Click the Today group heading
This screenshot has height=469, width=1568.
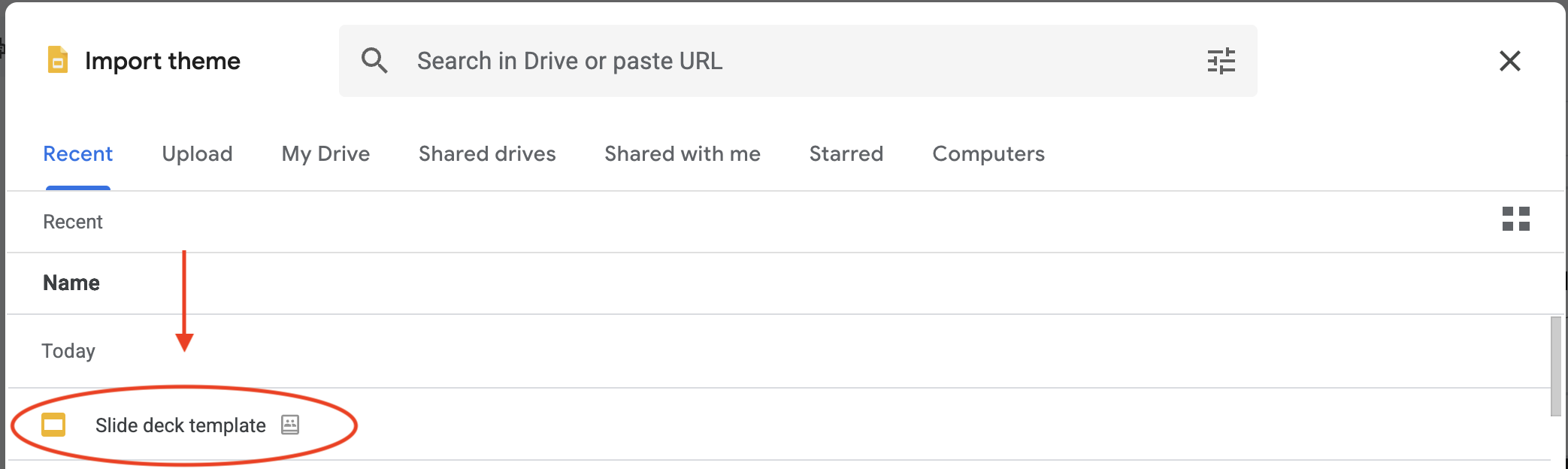pyautogui.click(x=68, y=351)
